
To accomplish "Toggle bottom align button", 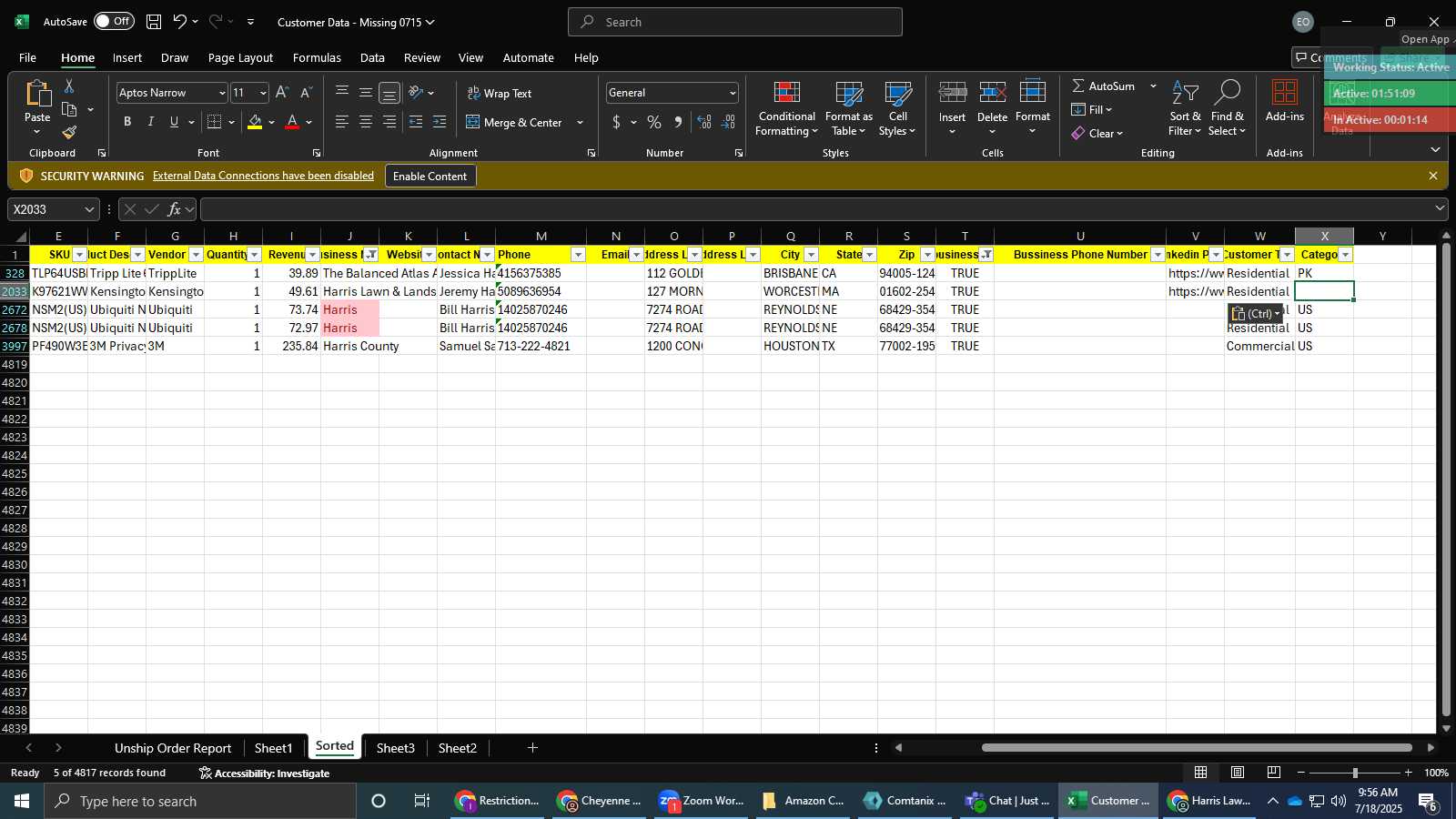I will (x=389, y=93).
